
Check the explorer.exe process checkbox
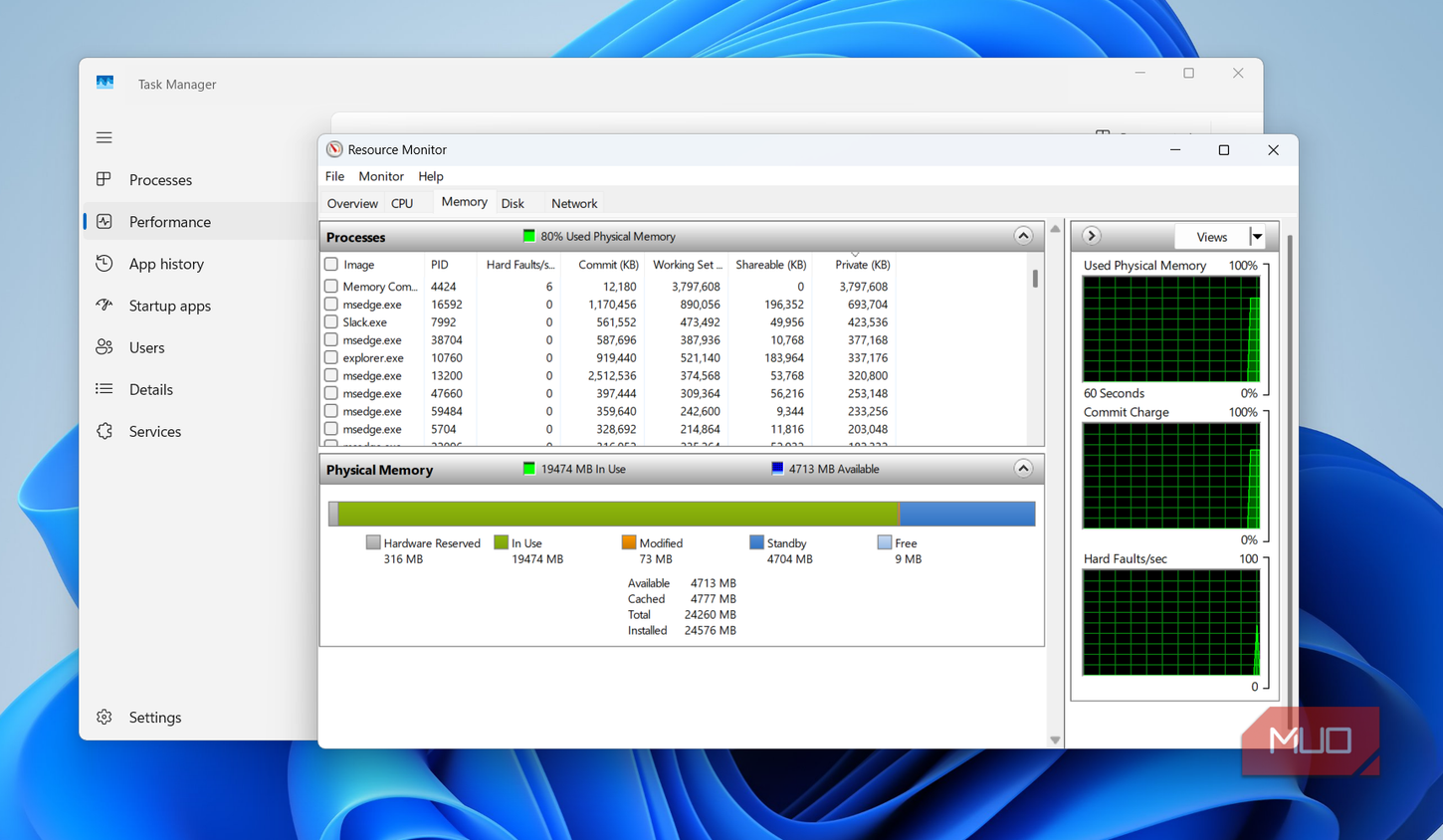(x=331, y=357)
